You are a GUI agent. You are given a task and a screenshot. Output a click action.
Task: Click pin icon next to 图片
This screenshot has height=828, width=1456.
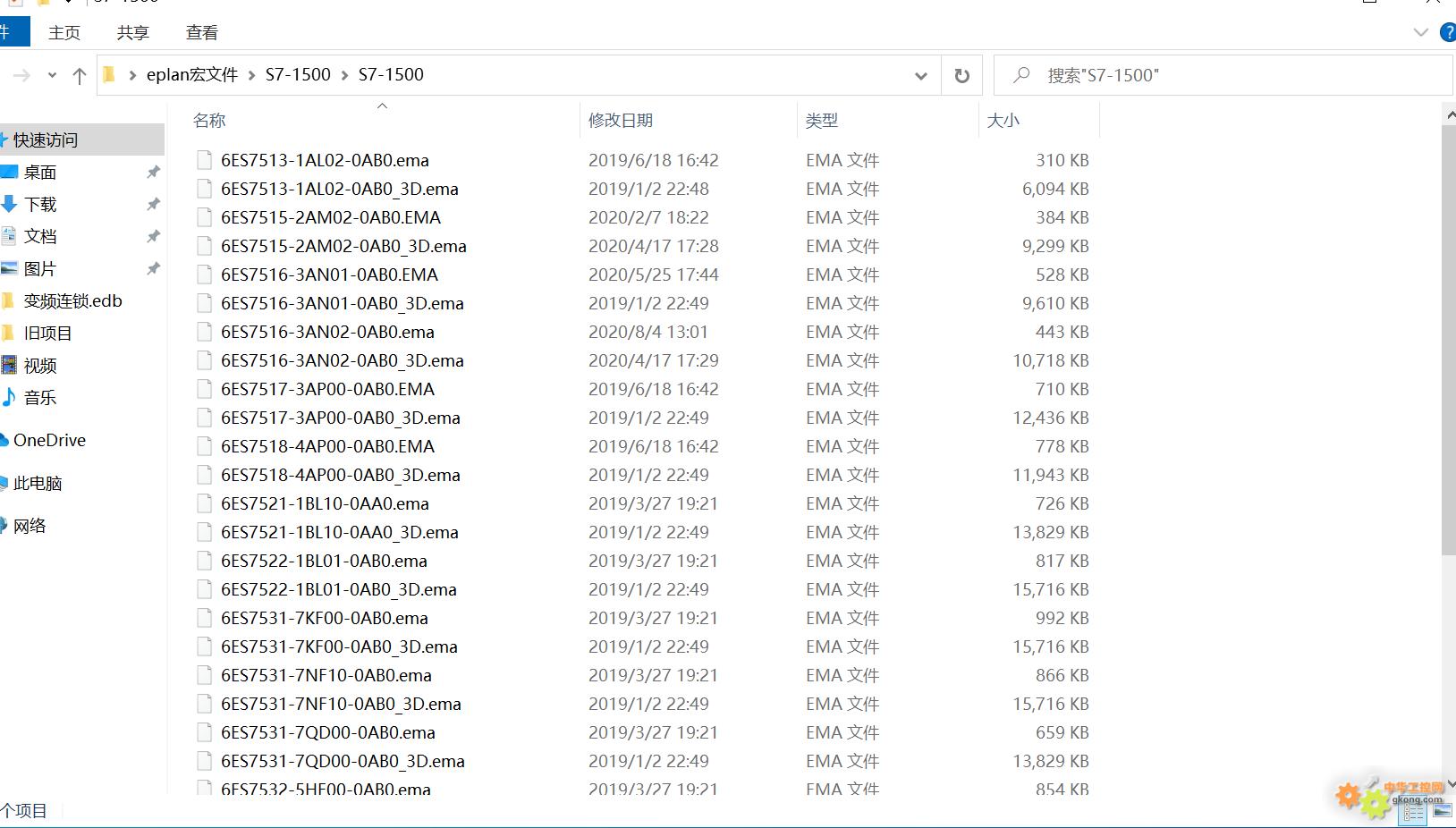pyautogui.click(x=153, y=268)
